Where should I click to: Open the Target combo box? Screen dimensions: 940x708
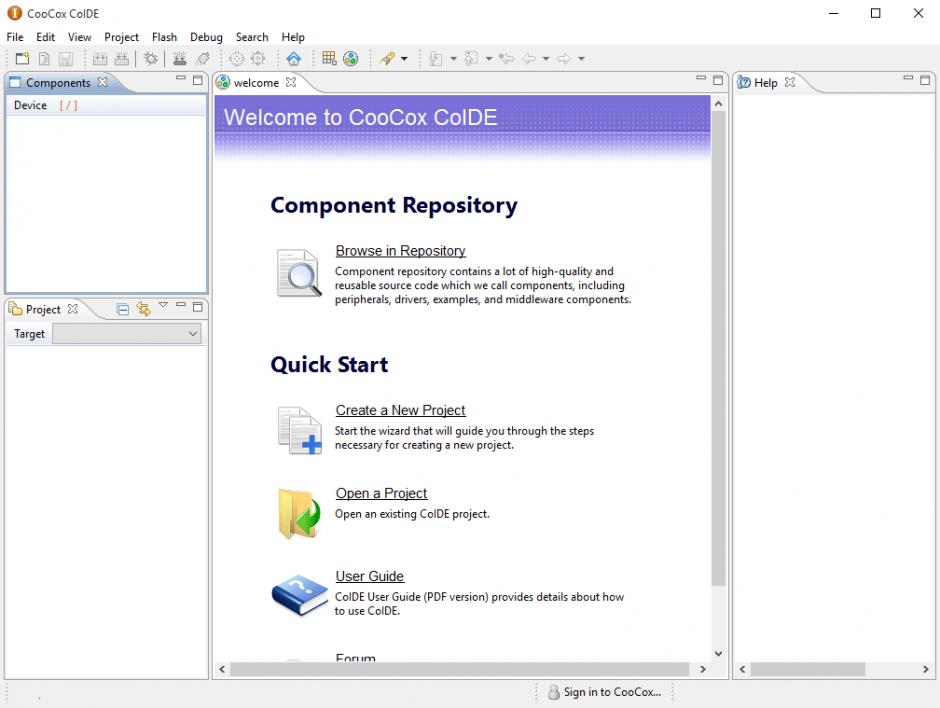pyautogui.click(x=126, y=334)
